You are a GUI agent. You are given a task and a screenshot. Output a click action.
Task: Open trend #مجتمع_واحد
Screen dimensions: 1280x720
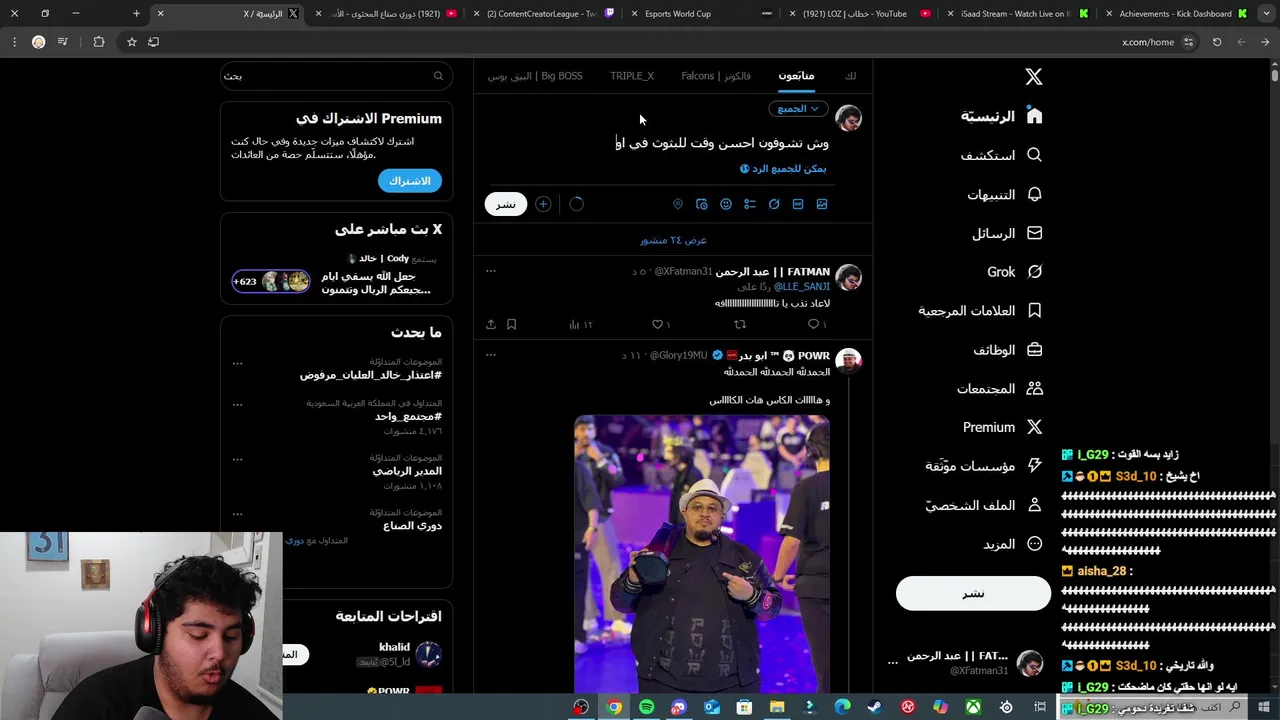pos(408,417)
